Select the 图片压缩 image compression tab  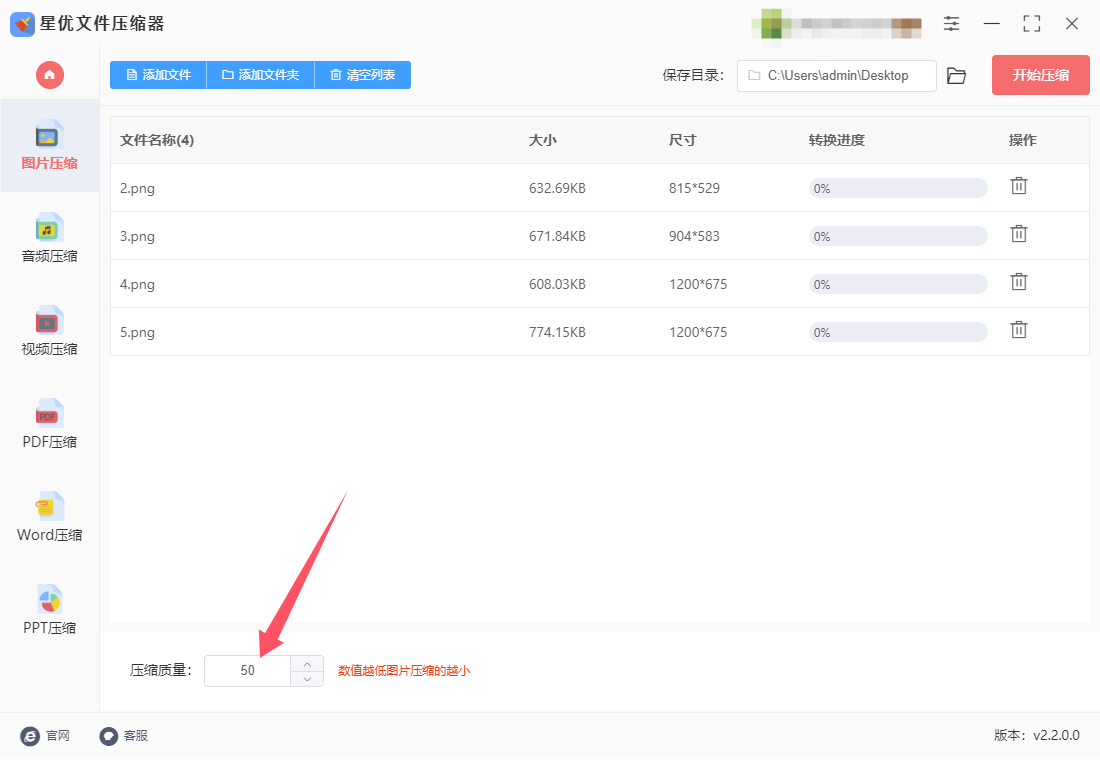tap(49, 145)
